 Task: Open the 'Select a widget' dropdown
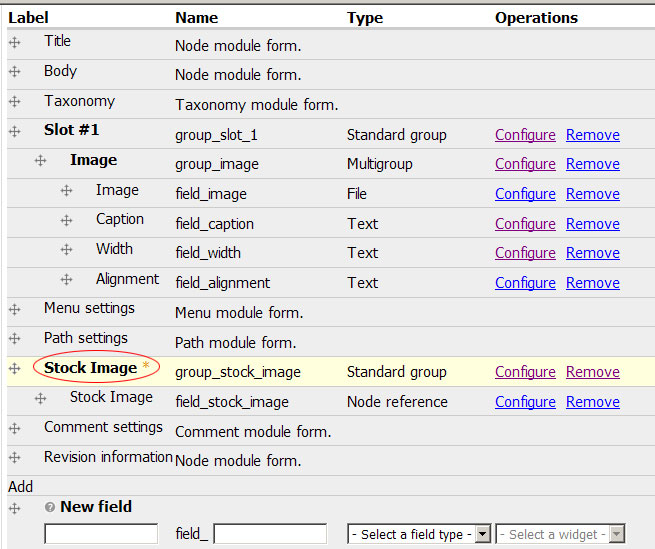560,535
